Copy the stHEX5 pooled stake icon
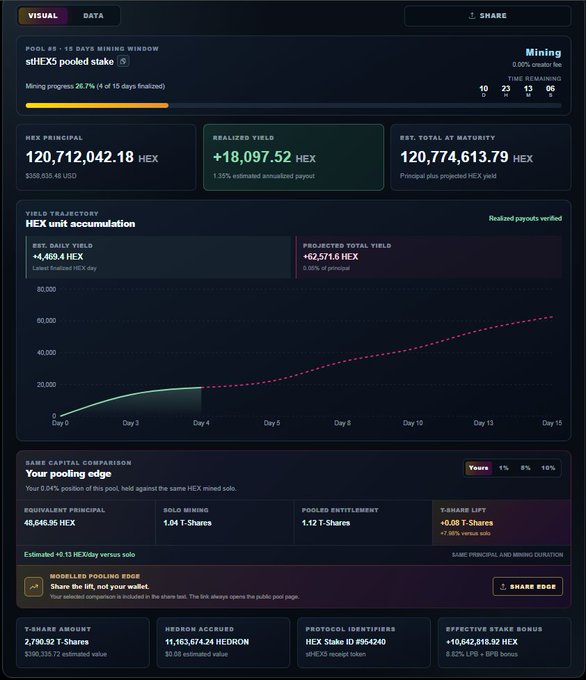This screenshot has height=680, width=586. tap(123, 61)
